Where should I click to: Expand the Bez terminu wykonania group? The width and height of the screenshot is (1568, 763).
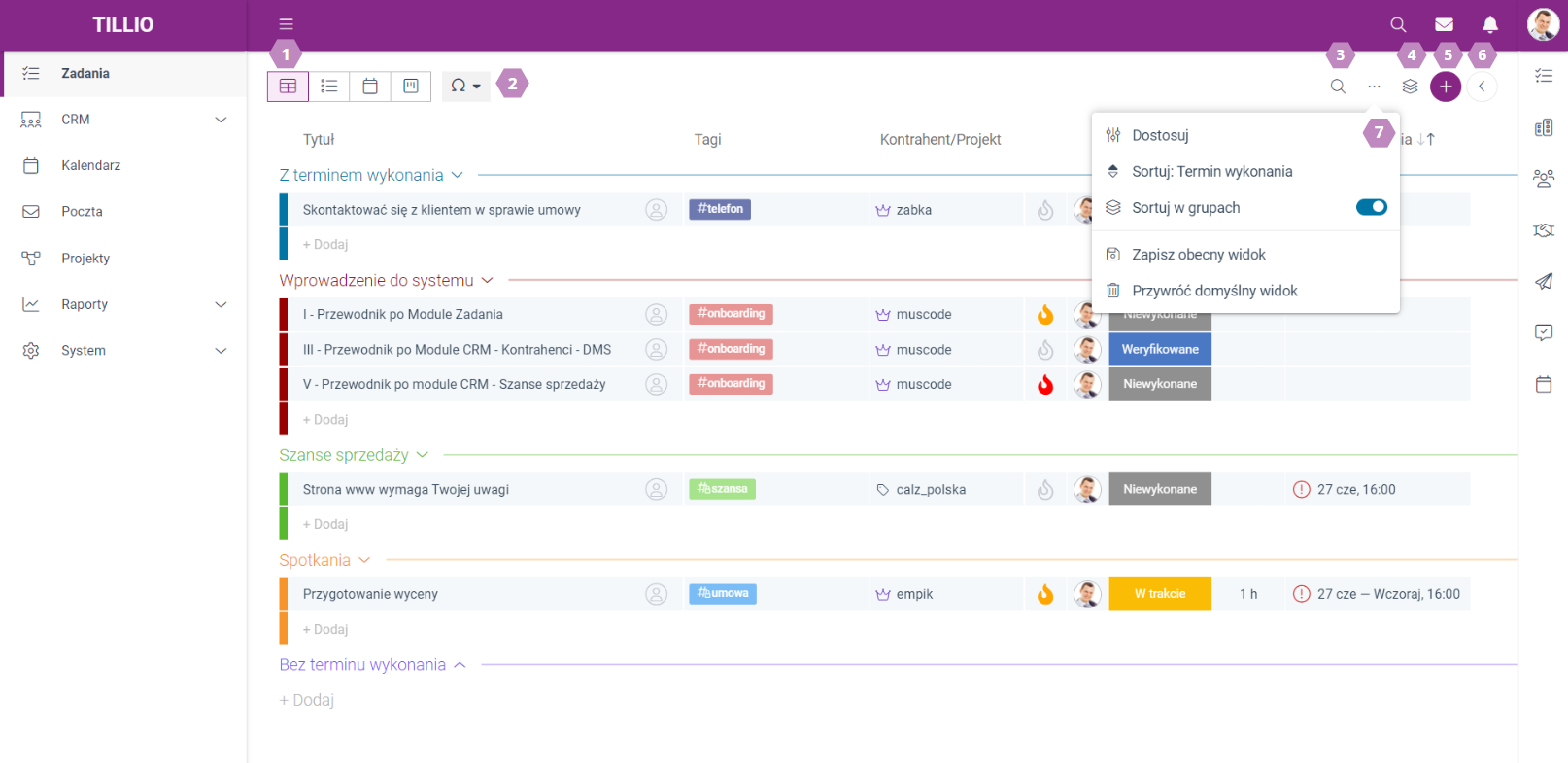pyautogui.click(x=460, y=665)
